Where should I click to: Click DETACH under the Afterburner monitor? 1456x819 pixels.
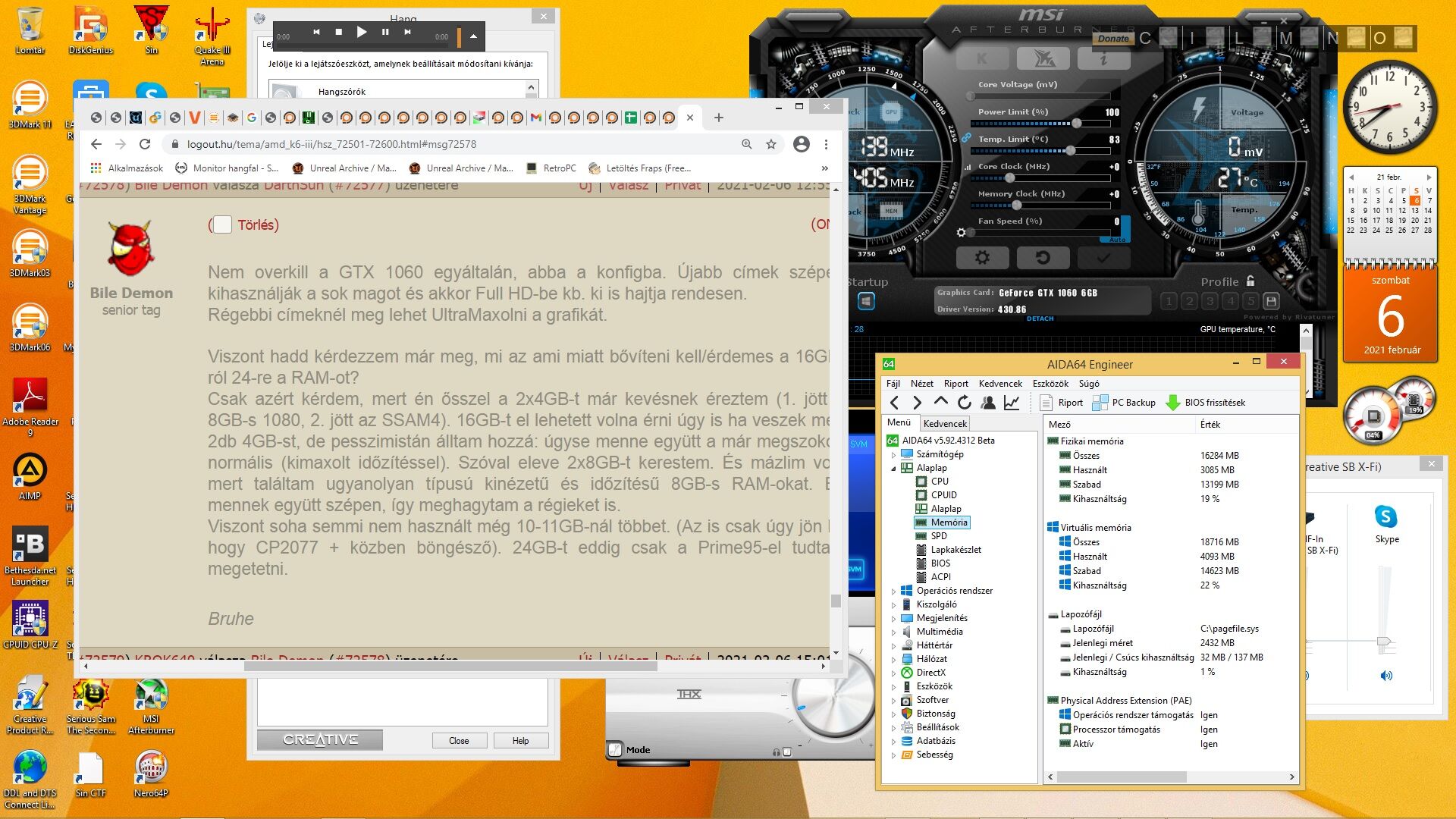(1040, 318)
